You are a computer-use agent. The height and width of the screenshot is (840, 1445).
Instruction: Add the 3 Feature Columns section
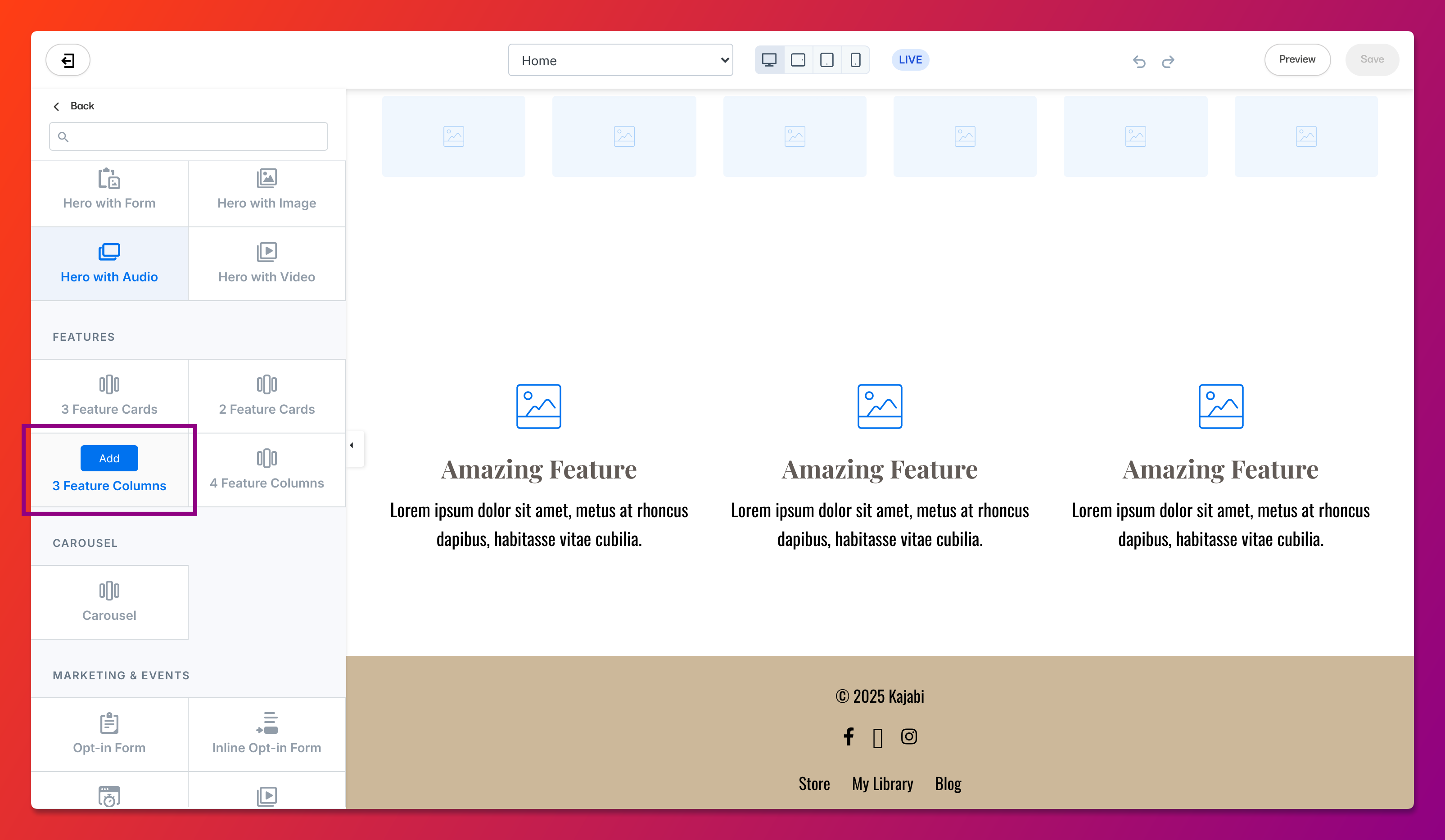pyautogui.click(x=109, y=458)
